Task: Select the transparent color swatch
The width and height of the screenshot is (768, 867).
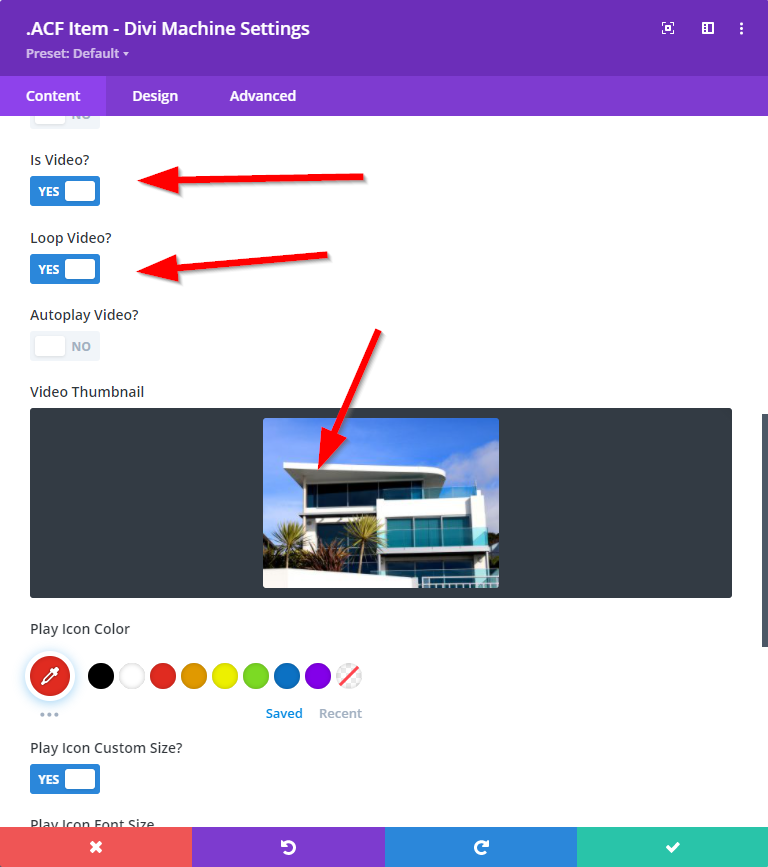Action: point(349,676)
